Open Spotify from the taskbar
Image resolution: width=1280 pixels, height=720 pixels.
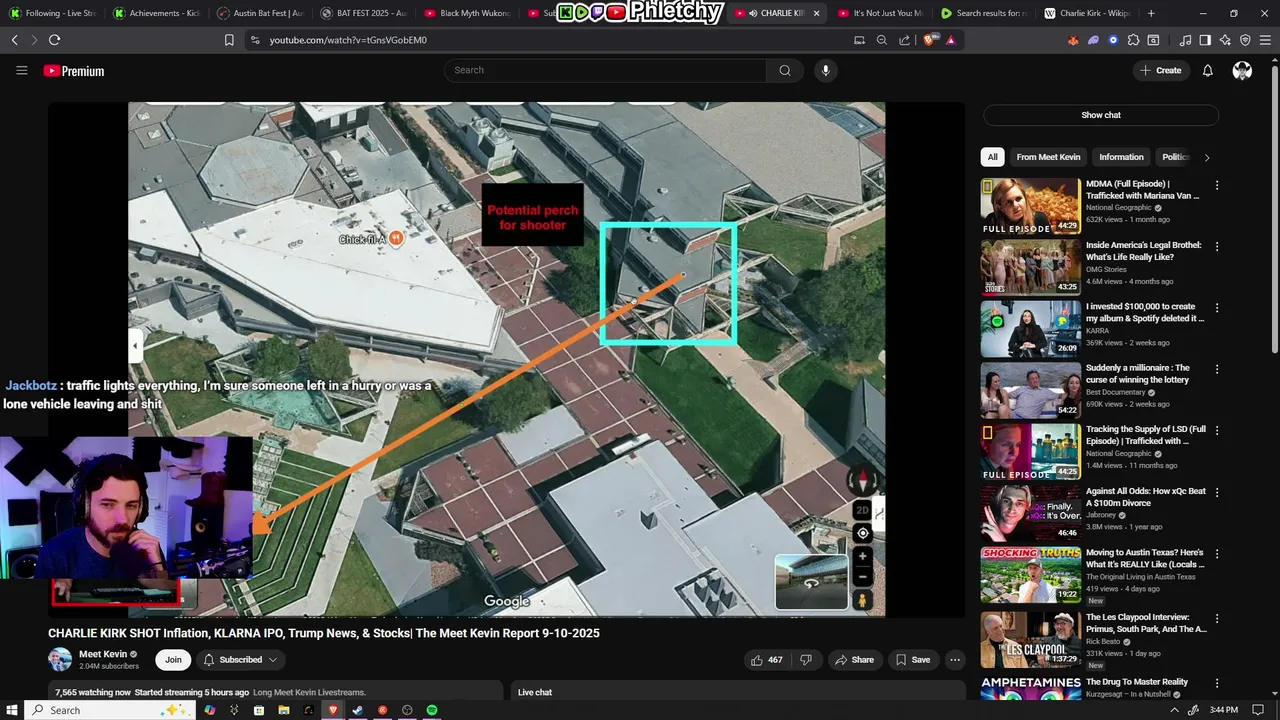pyautogui.click(x=432, y=710)
